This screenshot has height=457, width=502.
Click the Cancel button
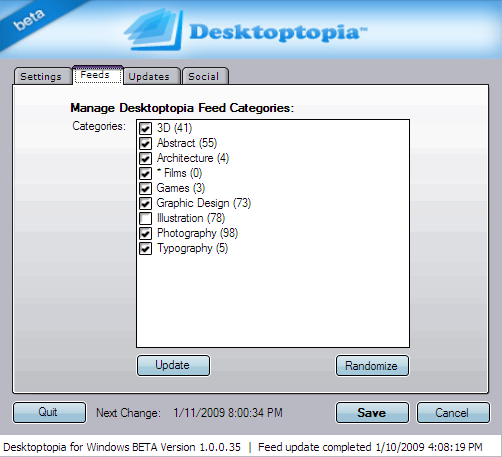point(453,413)
